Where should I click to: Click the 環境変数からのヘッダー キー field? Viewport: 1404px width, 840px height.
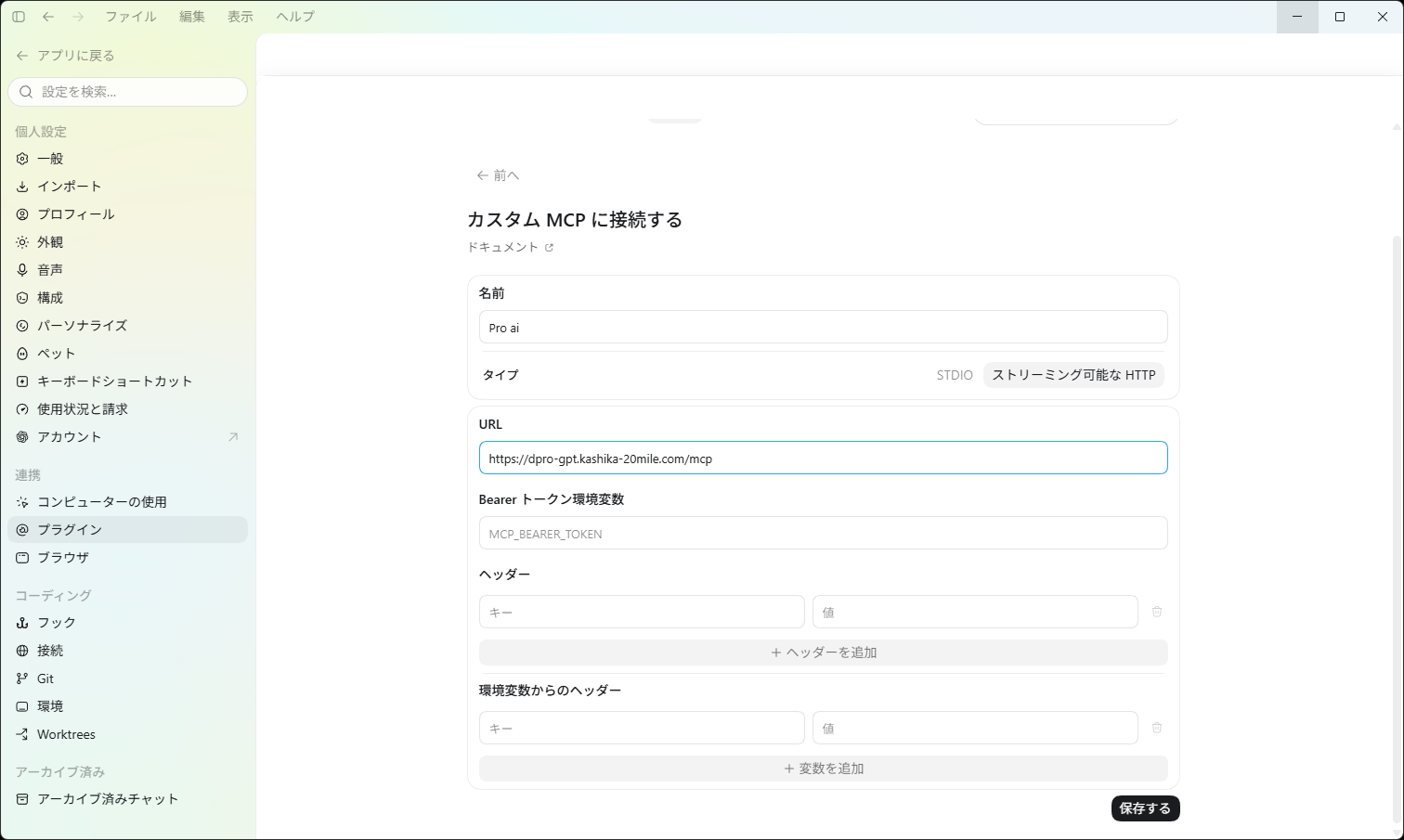tap(642, 728)
